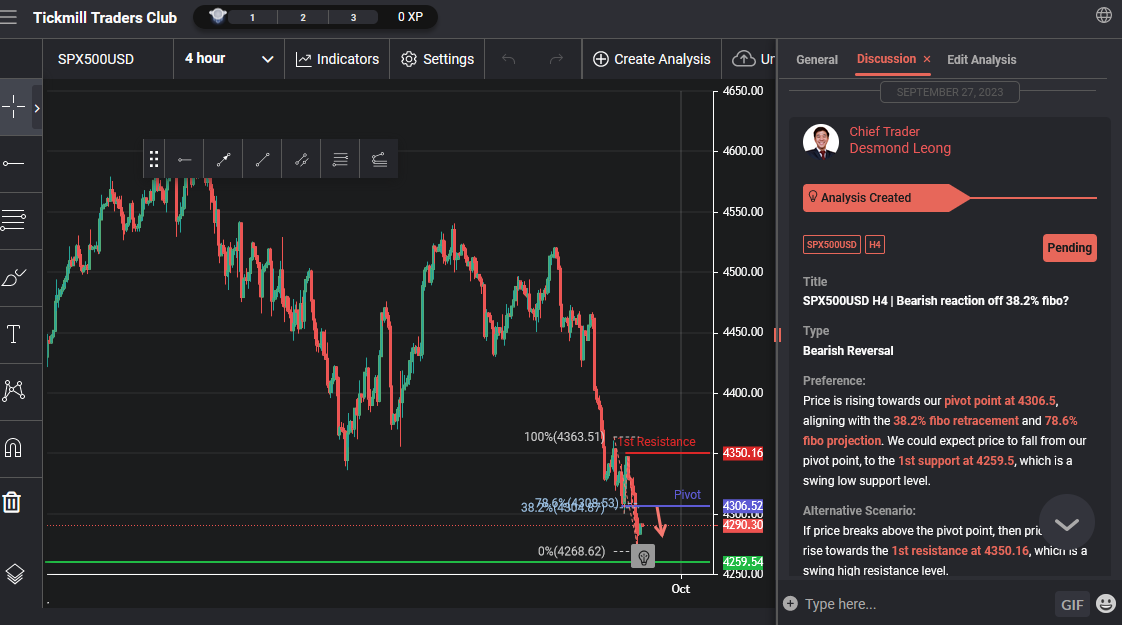Close the Discussion tab
This screenshot has height=625, width=1122.
tap(927, 59)
